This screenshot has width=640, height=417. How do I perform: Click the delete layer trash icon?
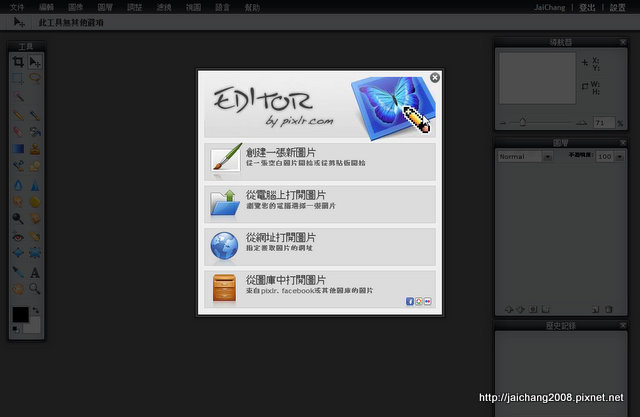point(609,309)
